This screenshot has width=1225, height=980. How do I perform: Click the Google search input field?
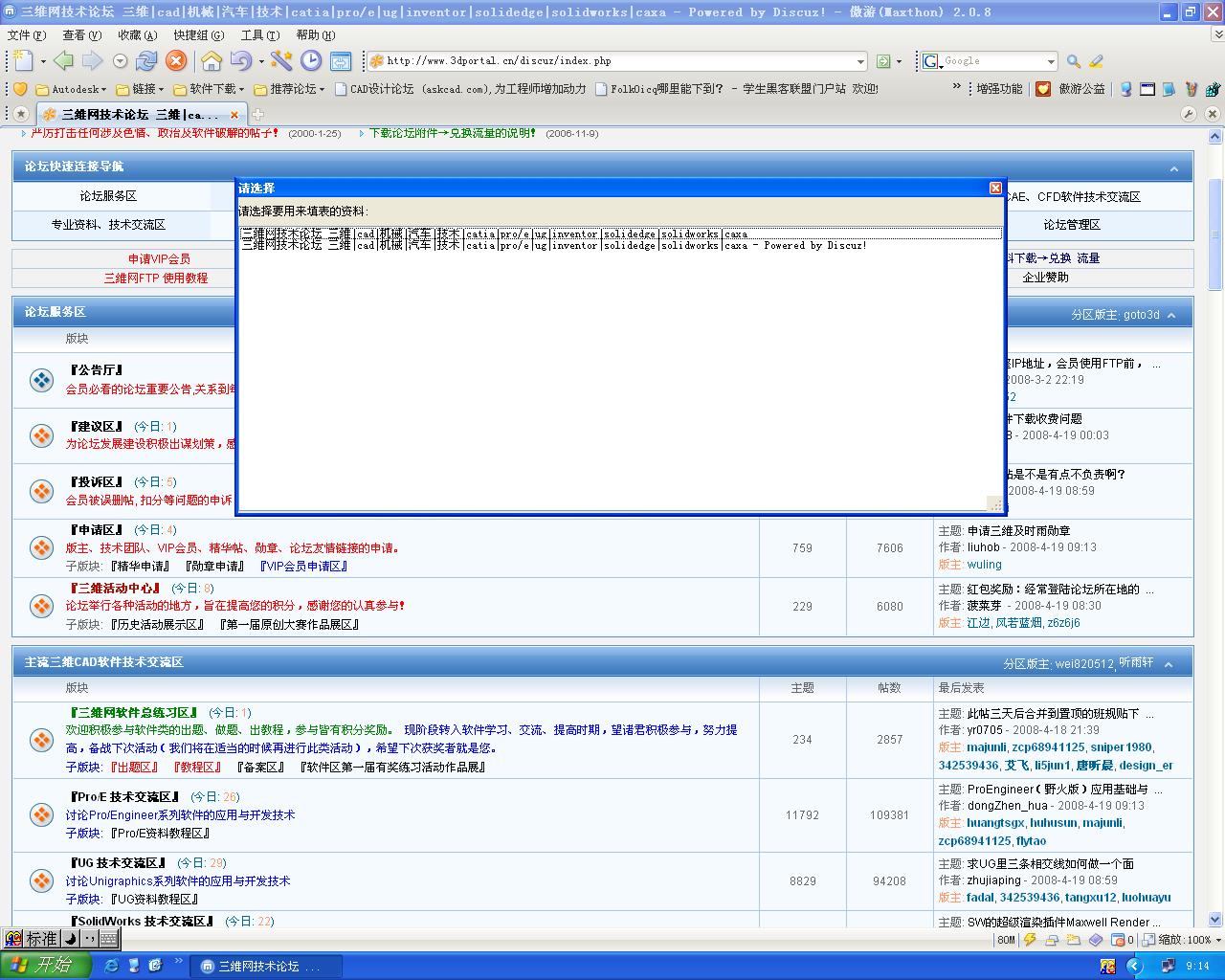pyautogui.click(x=991, y=61)
